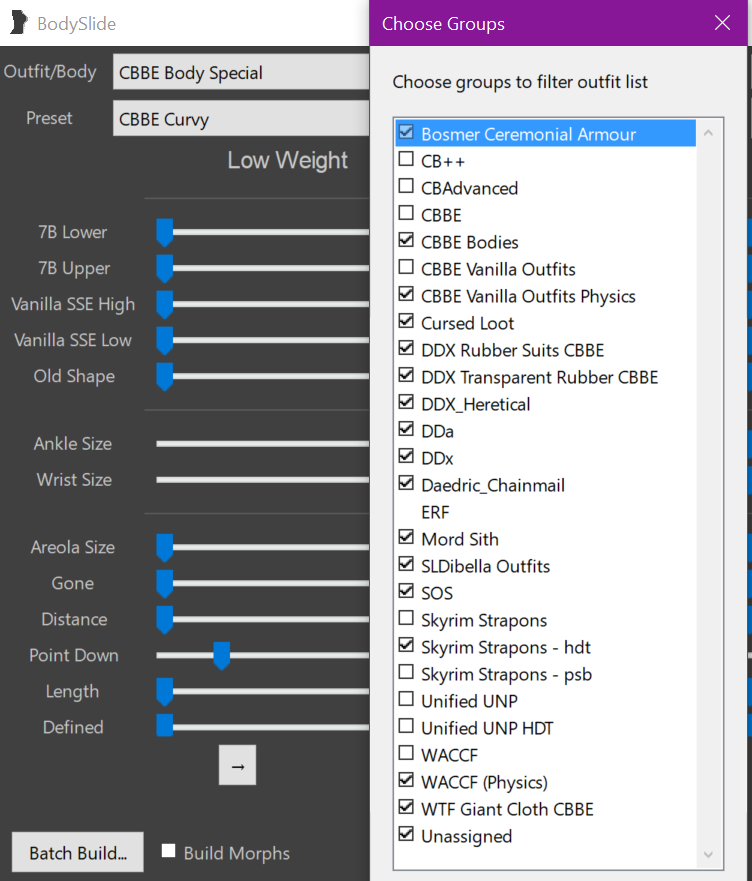The image size is (752, 881).
Task: Open the Outfit/Body dropdown
Action: point(241,72)
